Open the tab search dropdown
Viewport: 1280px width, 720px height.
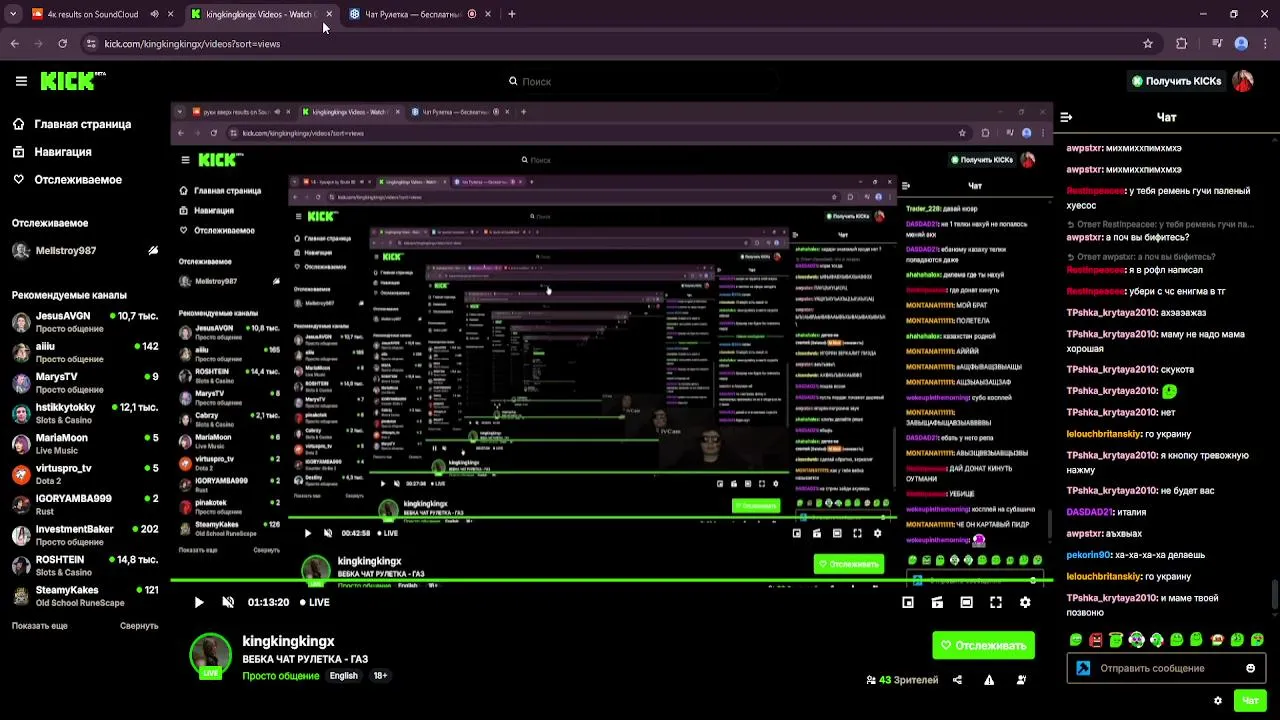click(14, 14)
